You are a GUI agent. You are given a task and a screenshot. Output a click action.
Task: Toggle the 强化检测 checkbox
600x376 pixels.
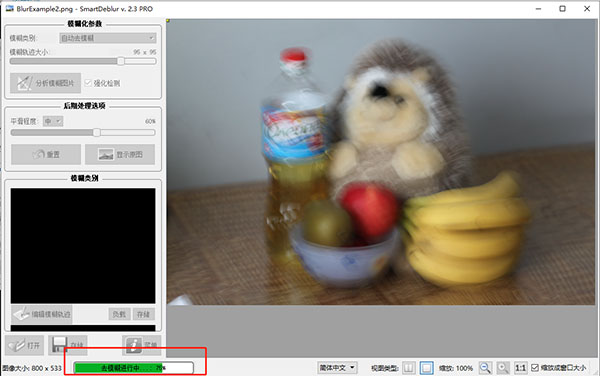(88, 83)
